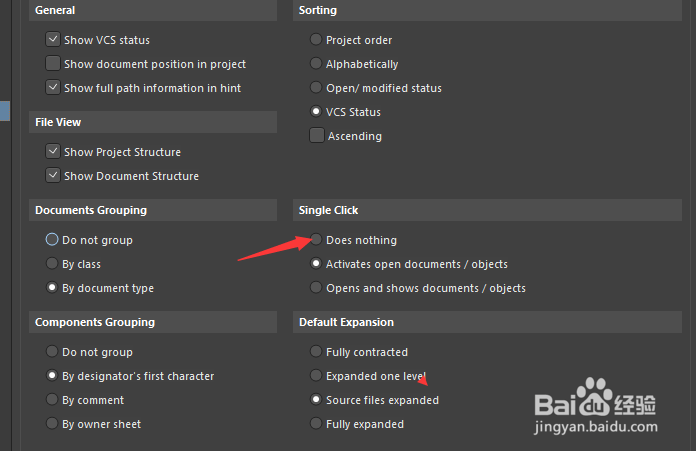Select Fully expanded default expansion
This screenshot has width=696, height=451.
[x=316, y=424]
